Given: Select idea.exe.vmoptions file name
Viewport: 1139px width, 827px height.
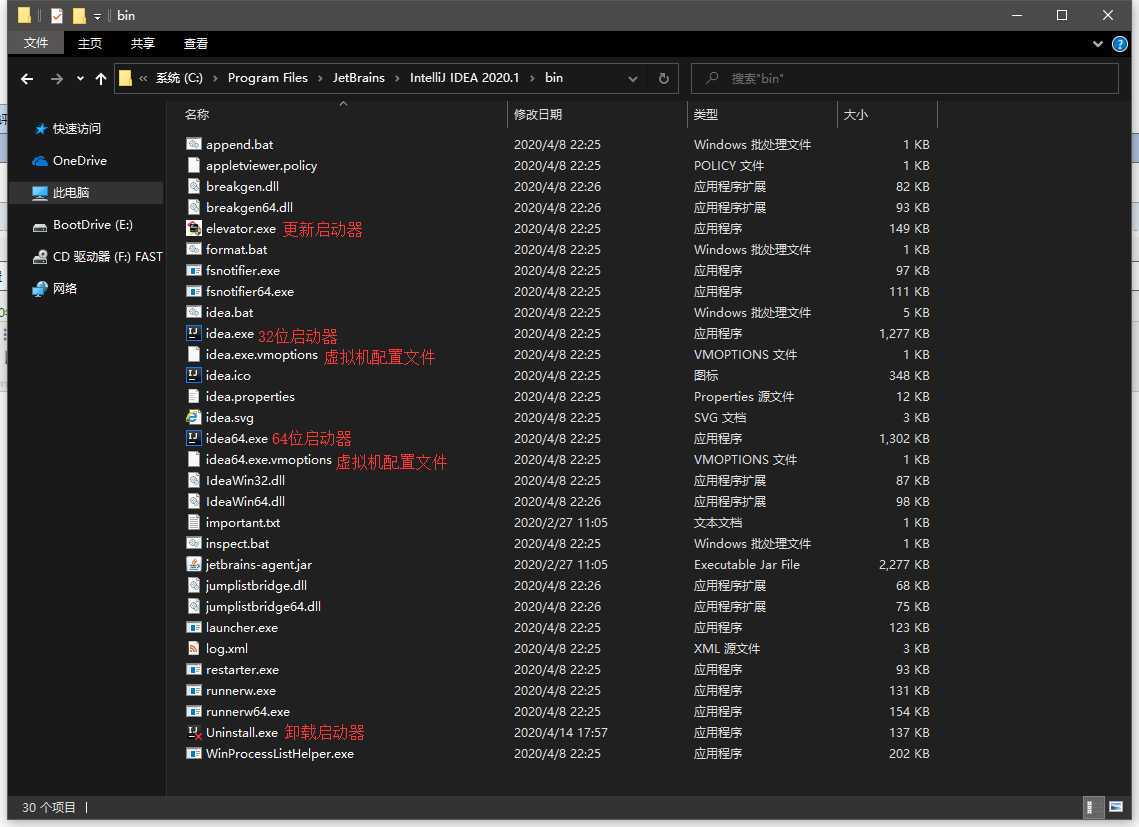Looking at the screenshot, I should pyautogui.click(x=262, y=355).
